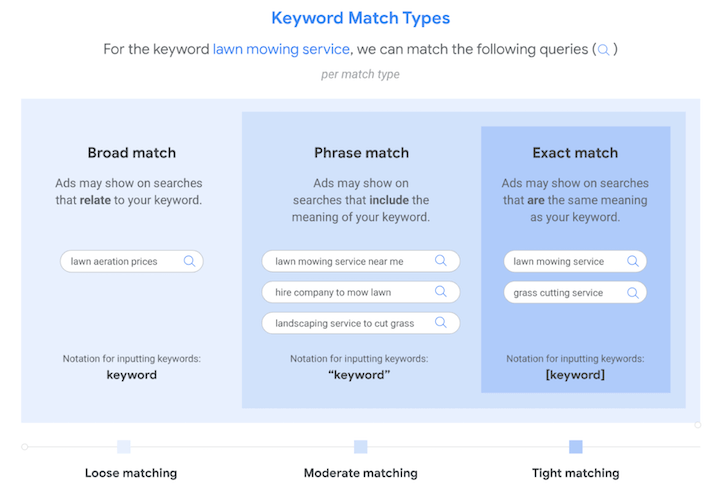Click magnifier in landscaping service to cut grass
Screen dimensions: 720x492
pyautogui.click(x=441, y=322)
